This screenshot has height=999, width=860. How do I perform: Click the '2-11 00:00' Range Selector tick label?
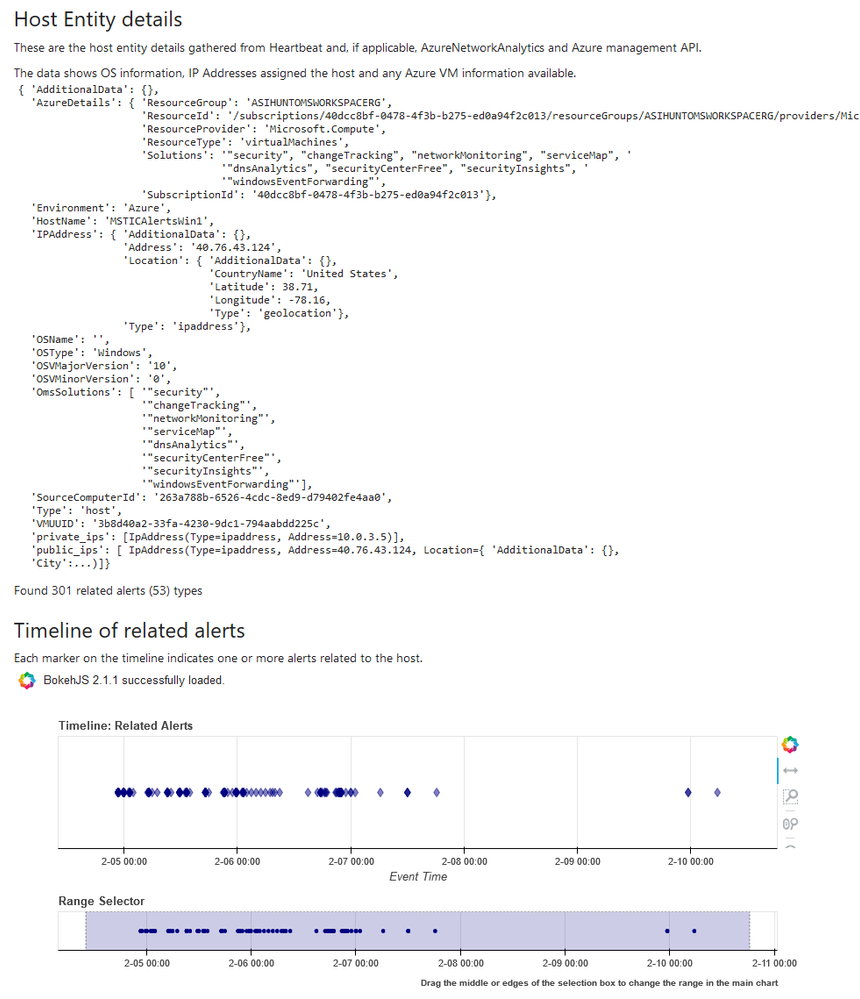(774, 963)
